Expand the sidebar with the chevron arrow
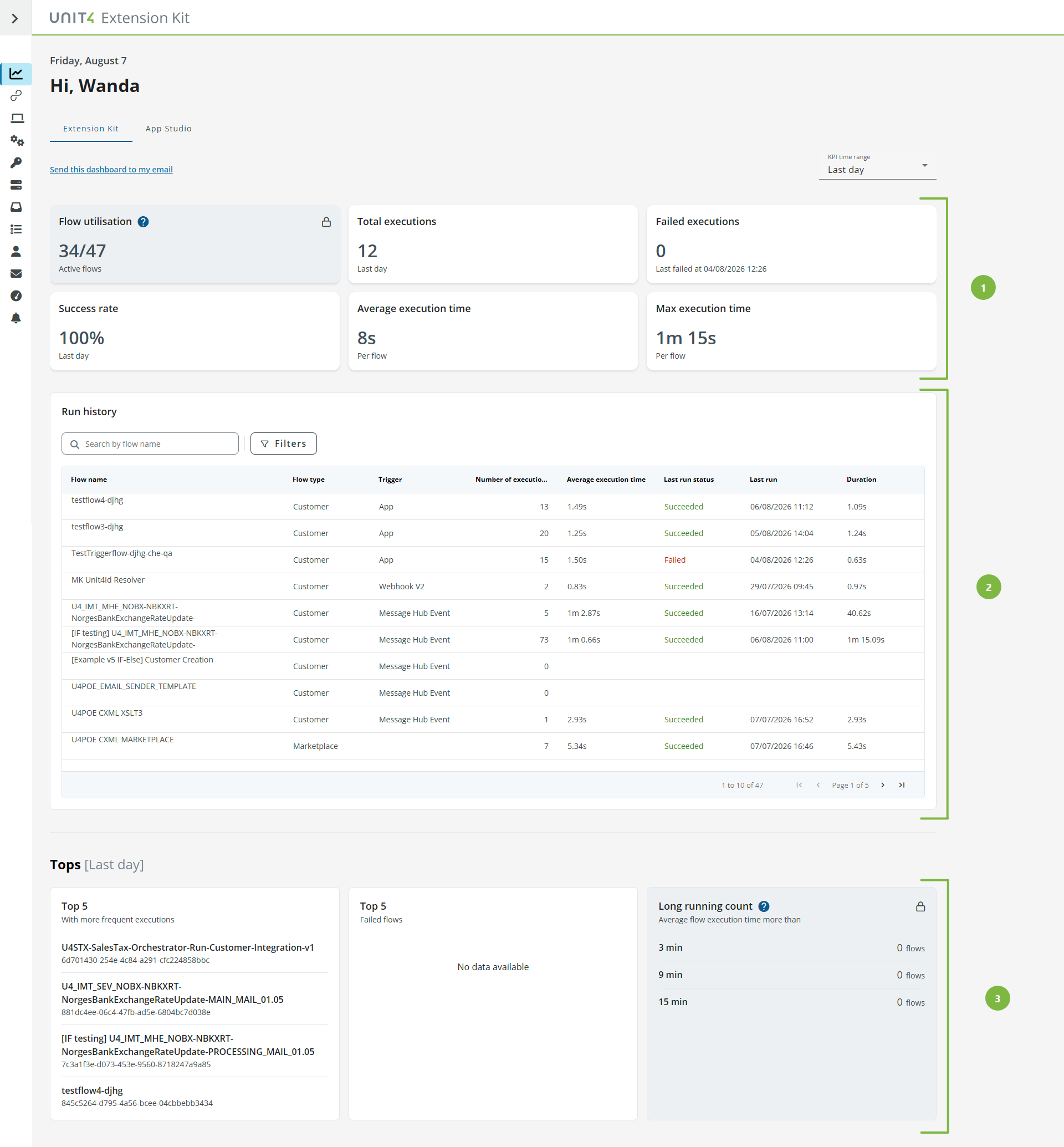This screenshot has width=1064, height=1147. (x=15, y=18)
